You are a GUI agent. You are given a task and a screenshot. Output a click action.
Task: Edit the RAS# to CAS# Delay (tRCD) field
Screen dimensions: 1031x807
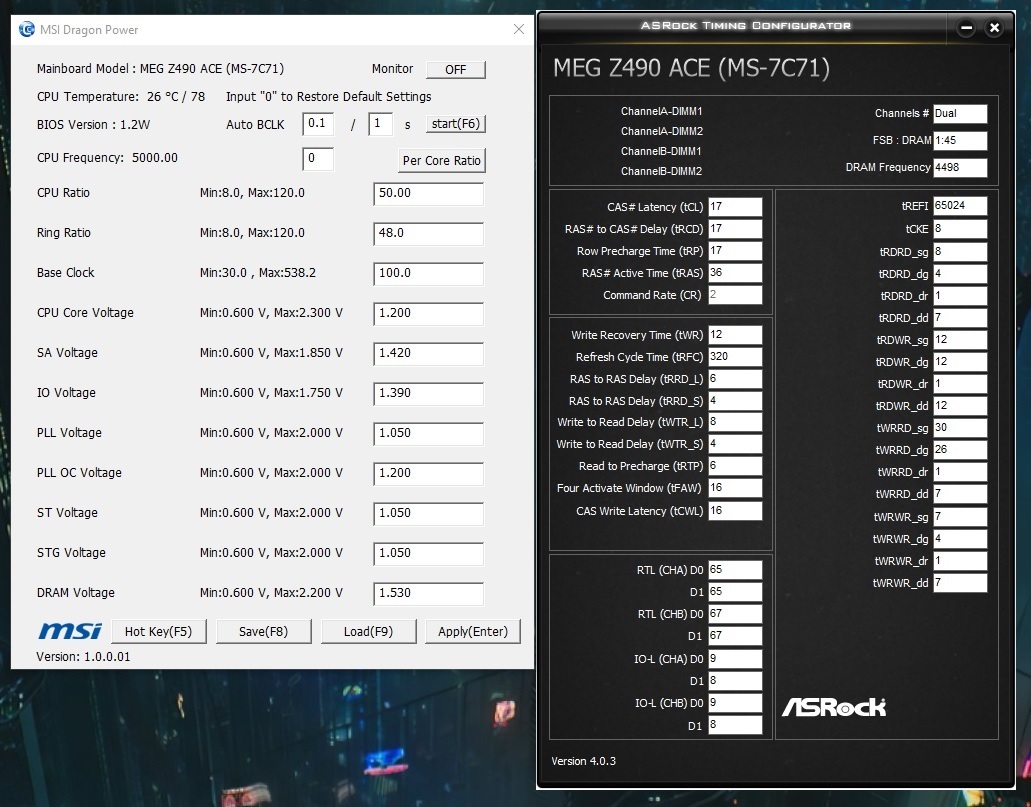(x=735, y=229)
